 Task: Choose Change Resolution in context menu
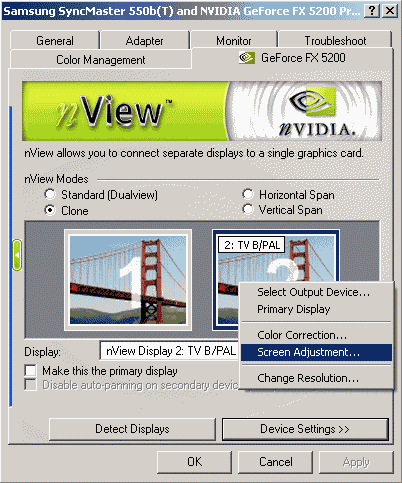pos(316,378)
